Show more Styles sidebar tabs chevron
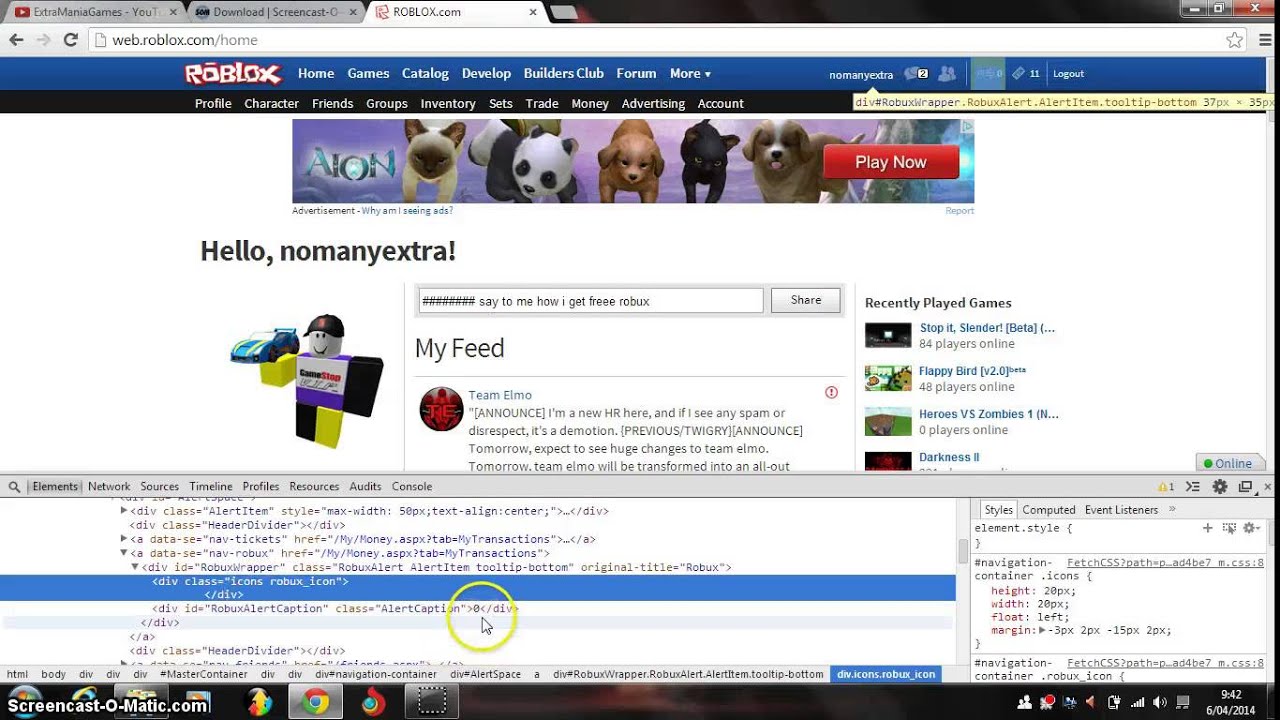 [1172, 509]
